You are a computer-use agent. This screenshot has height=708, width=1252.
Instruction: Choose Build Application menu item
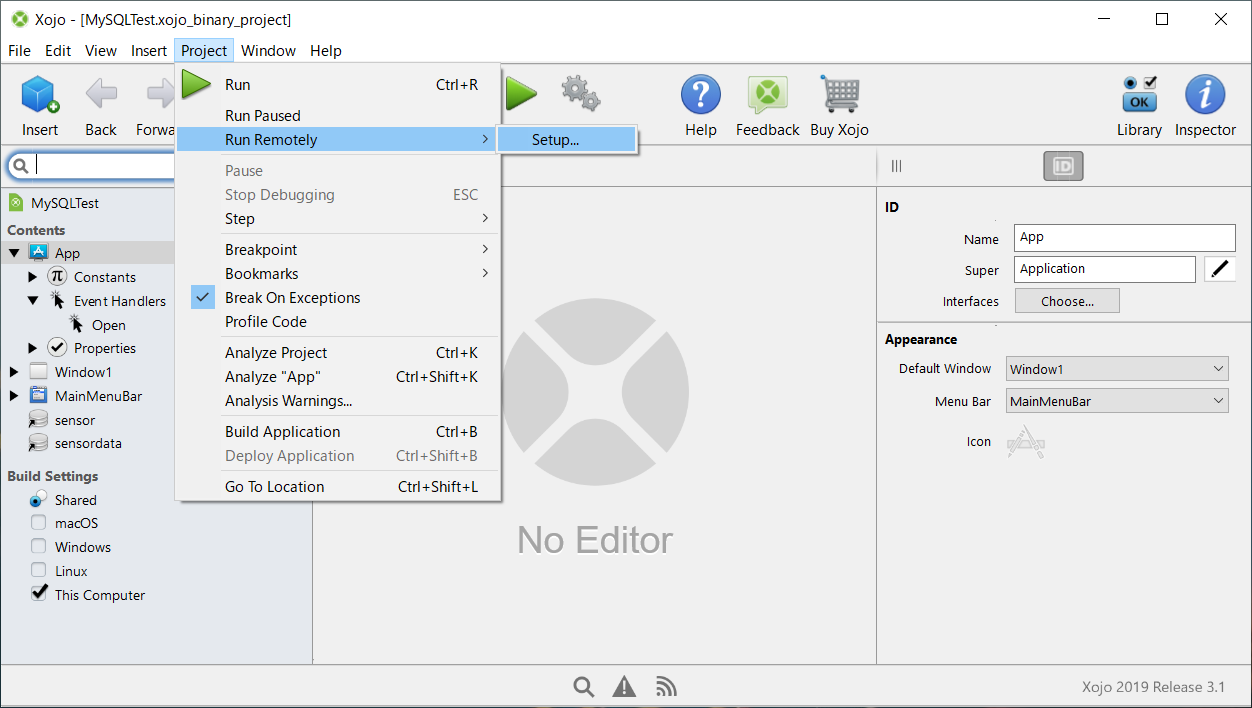pyautogui.click(x=338, y=432)
